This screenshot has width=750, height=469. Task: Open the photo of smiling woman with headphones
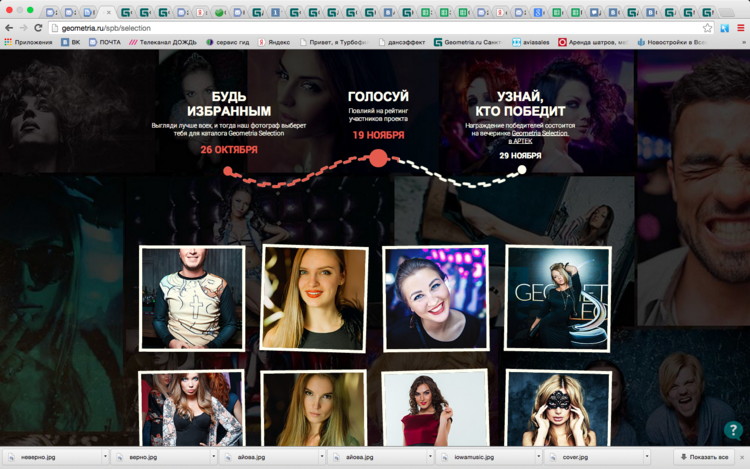point(436,298)
